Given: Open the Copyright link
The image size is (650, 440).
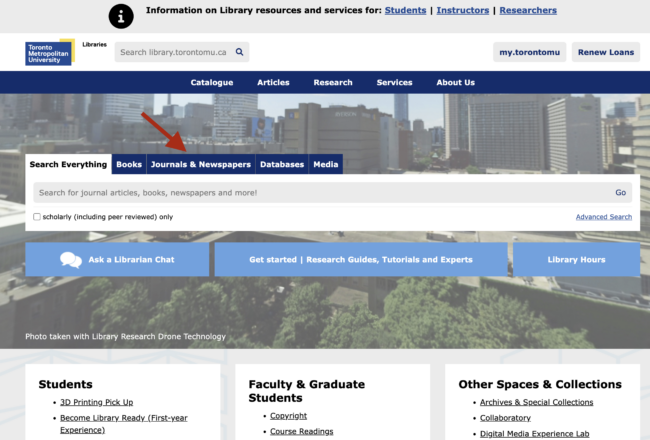Looking at the screenshot, I should (289, 416).
